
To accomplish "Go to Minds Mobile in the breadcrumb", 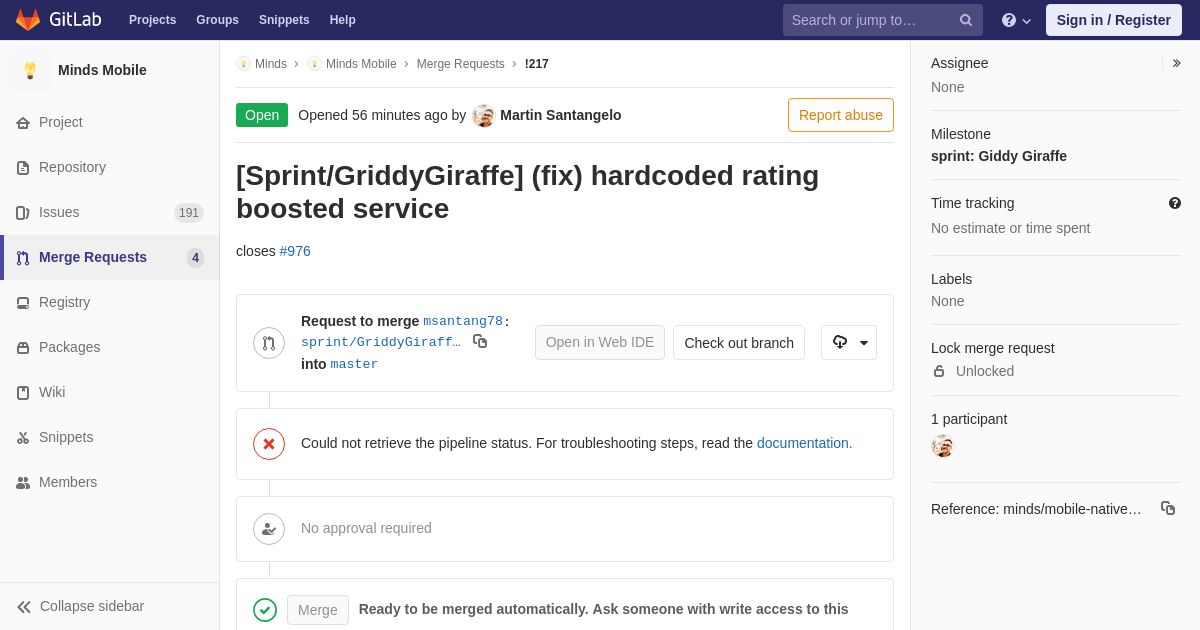I will pos(361,64).
